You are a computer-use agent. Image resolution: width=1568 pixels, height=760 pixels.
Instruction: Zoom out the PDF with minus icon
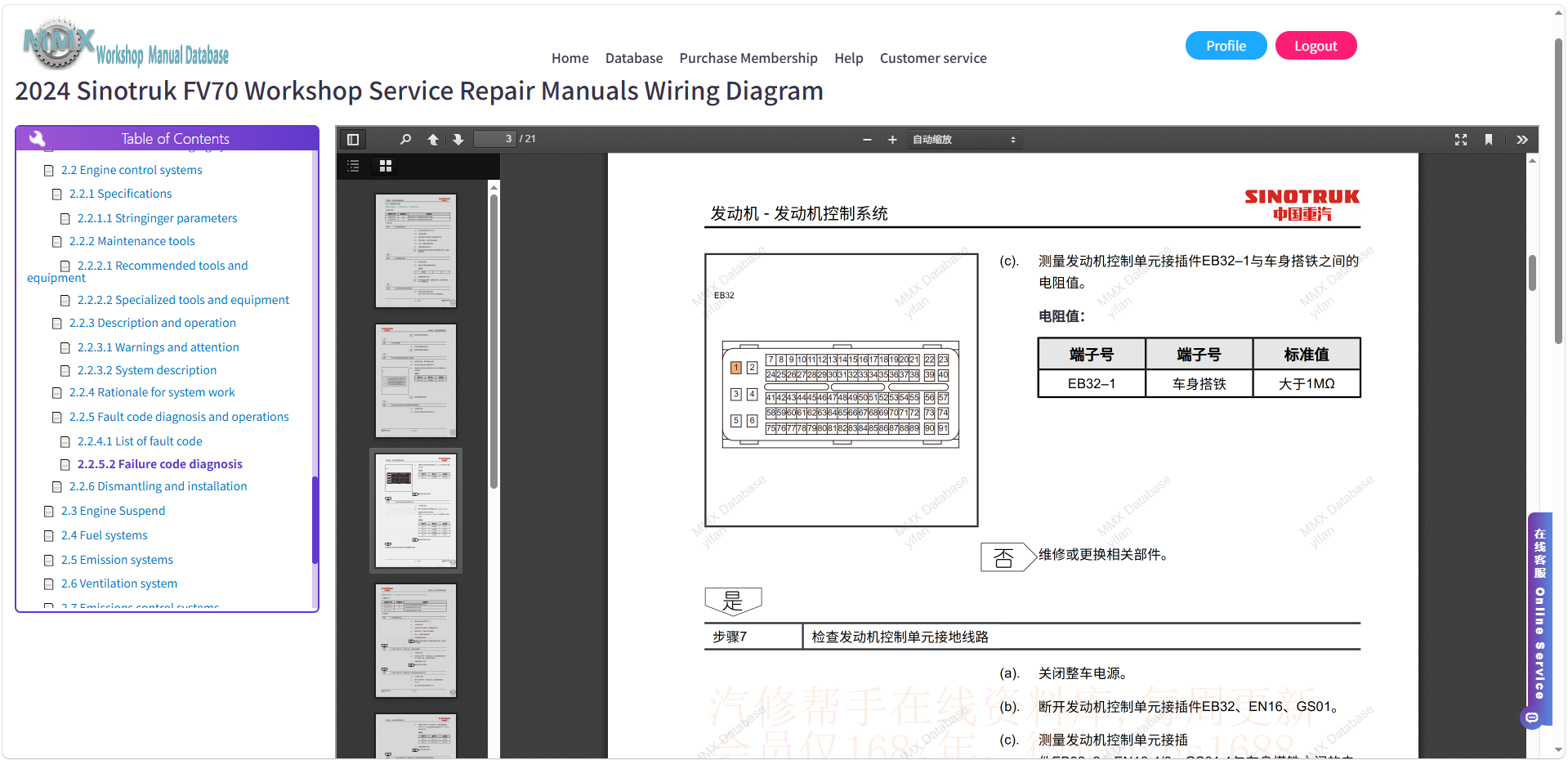(x=867, y=140)
